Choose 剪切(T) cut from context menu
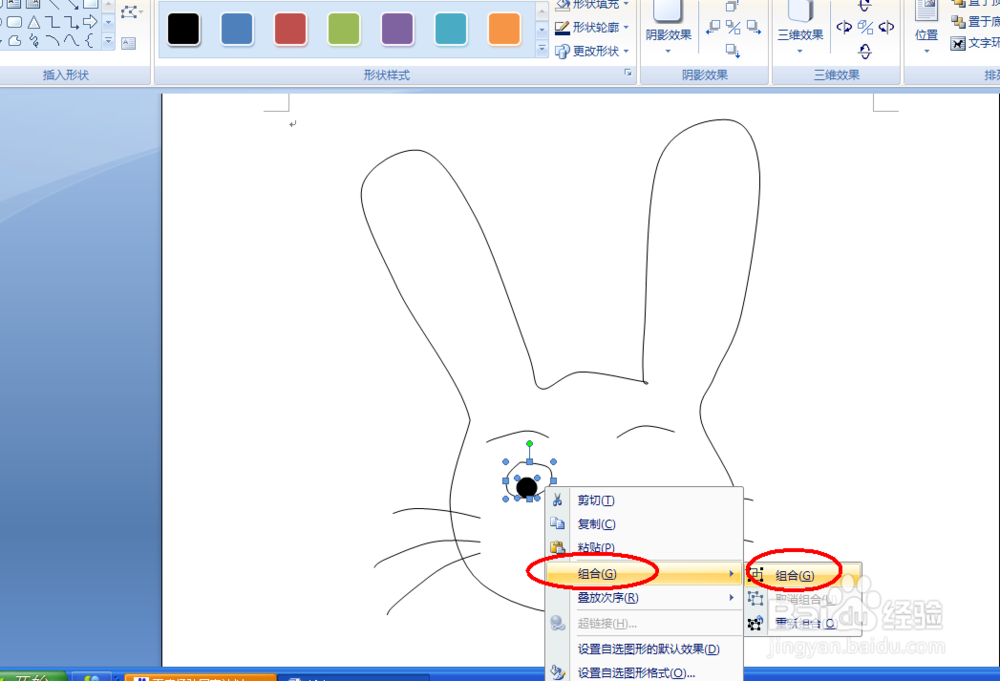The width and height of the screenshot is (1000, 681). coord(644,501)
